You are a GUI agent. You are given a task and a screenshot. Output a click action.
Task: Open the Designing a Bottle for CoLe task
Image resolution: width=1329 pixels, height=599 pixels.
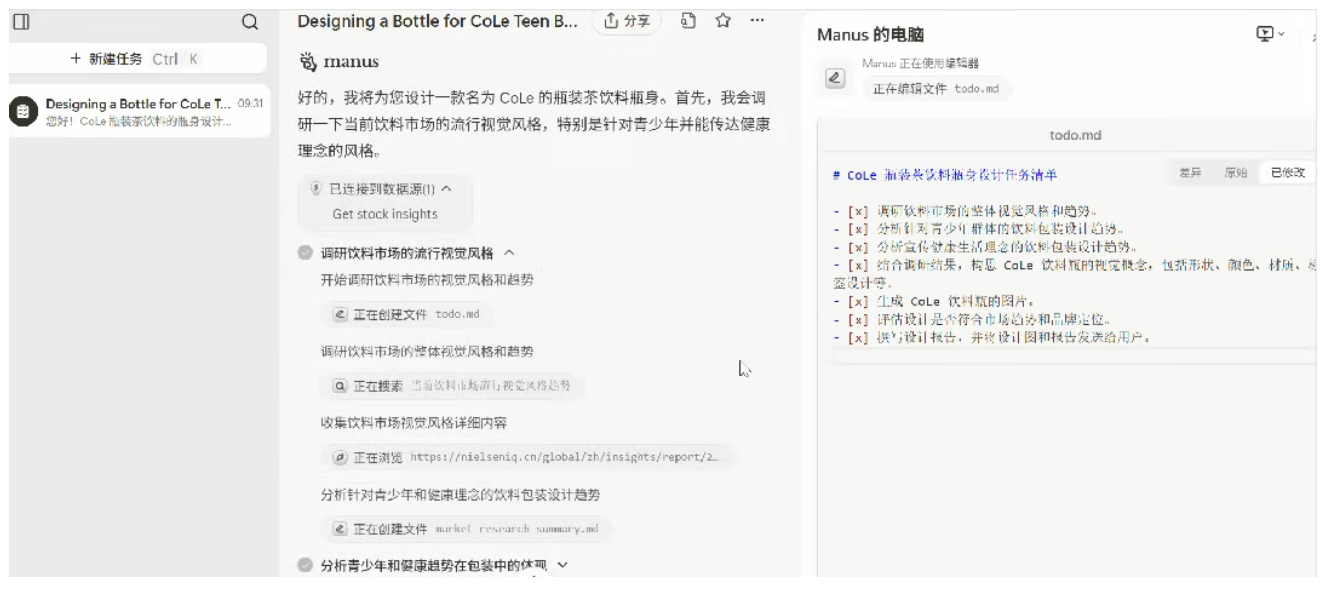138,111
